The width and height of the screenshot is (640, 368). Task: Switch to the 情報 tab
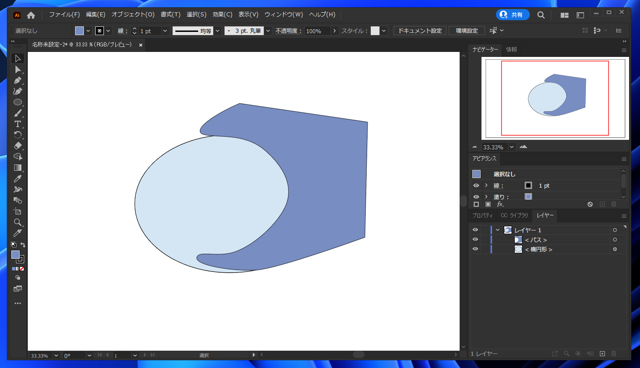pyautogui.click(x=511, y=49)
